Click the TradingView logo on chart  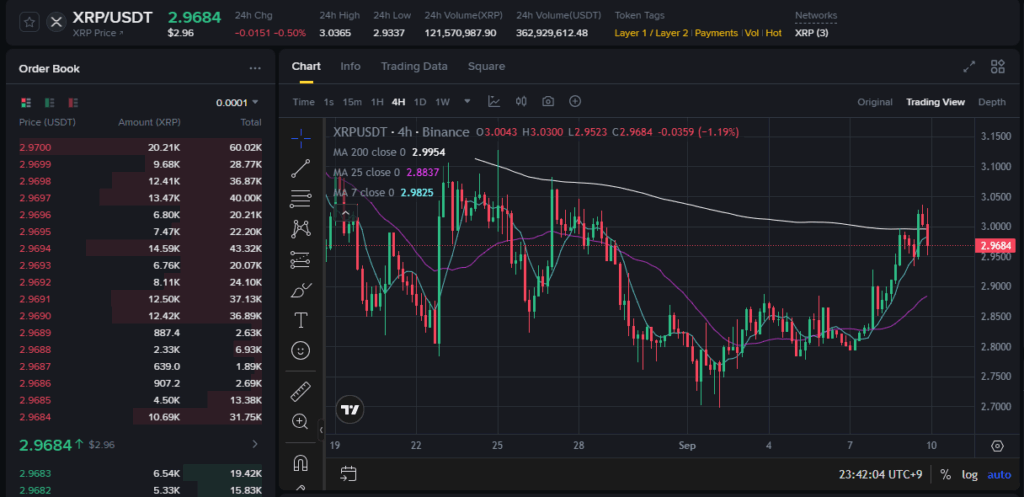[349, 409]
